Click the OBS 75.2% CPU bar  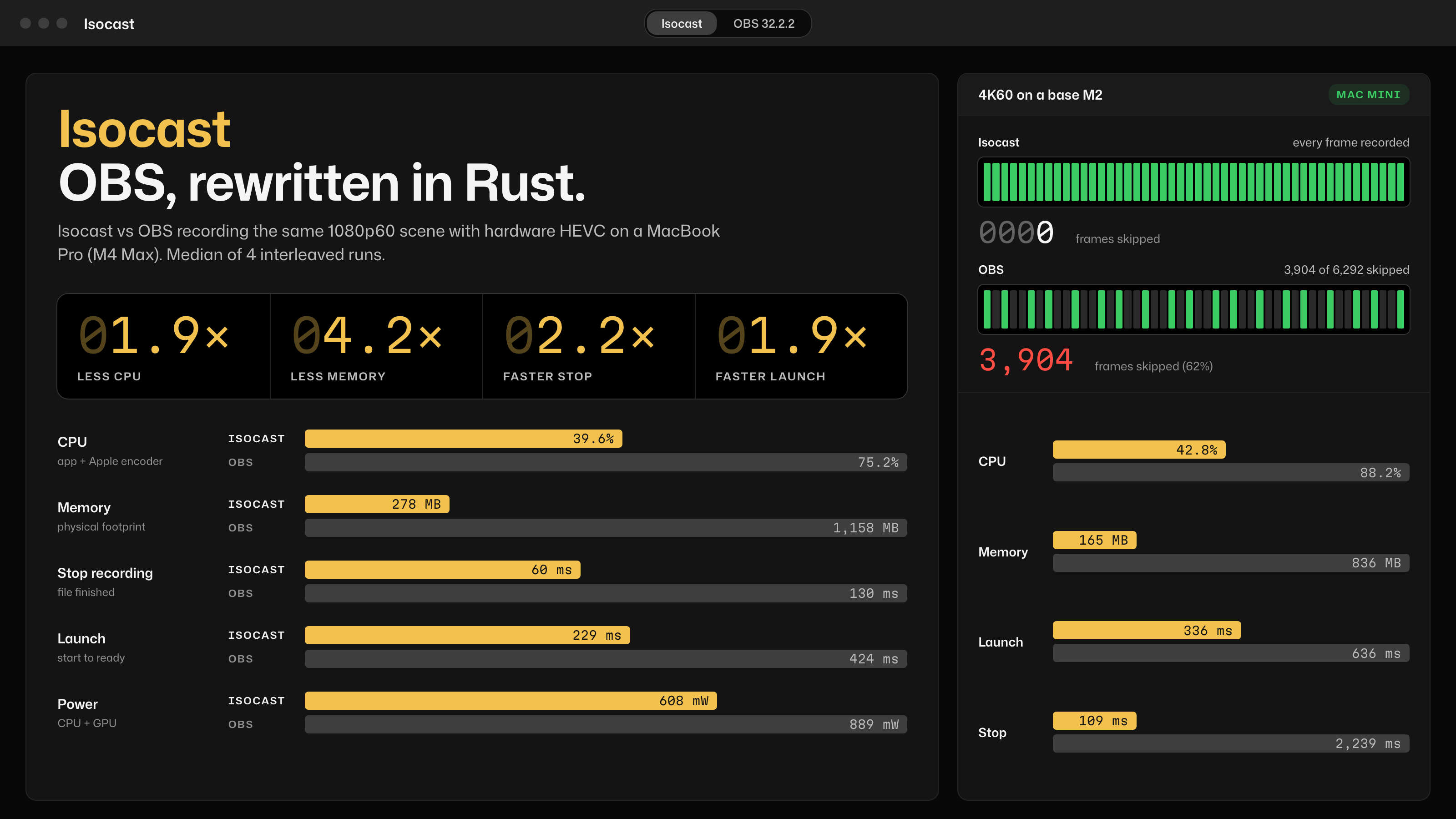coord(605,462)
